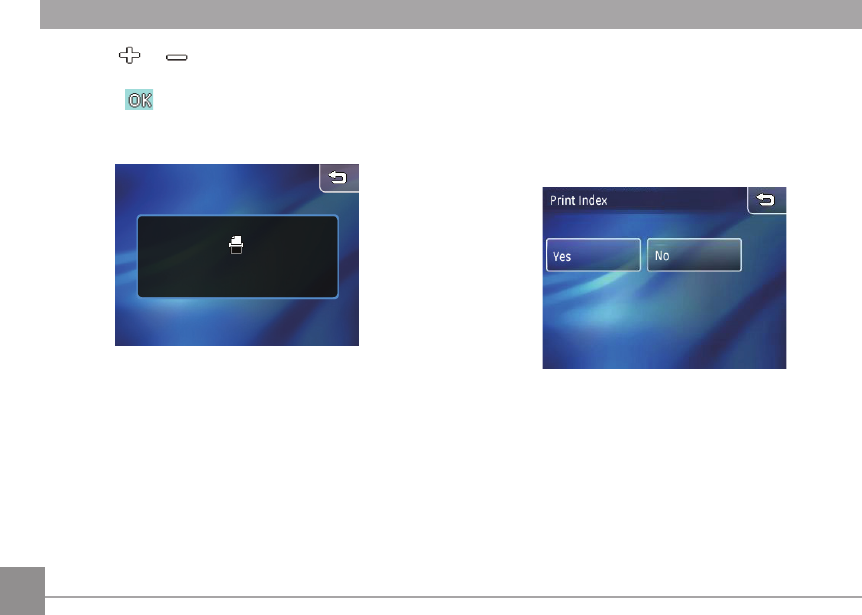
Task: Choose Yes for Print Index
Action: click(593, 255)
